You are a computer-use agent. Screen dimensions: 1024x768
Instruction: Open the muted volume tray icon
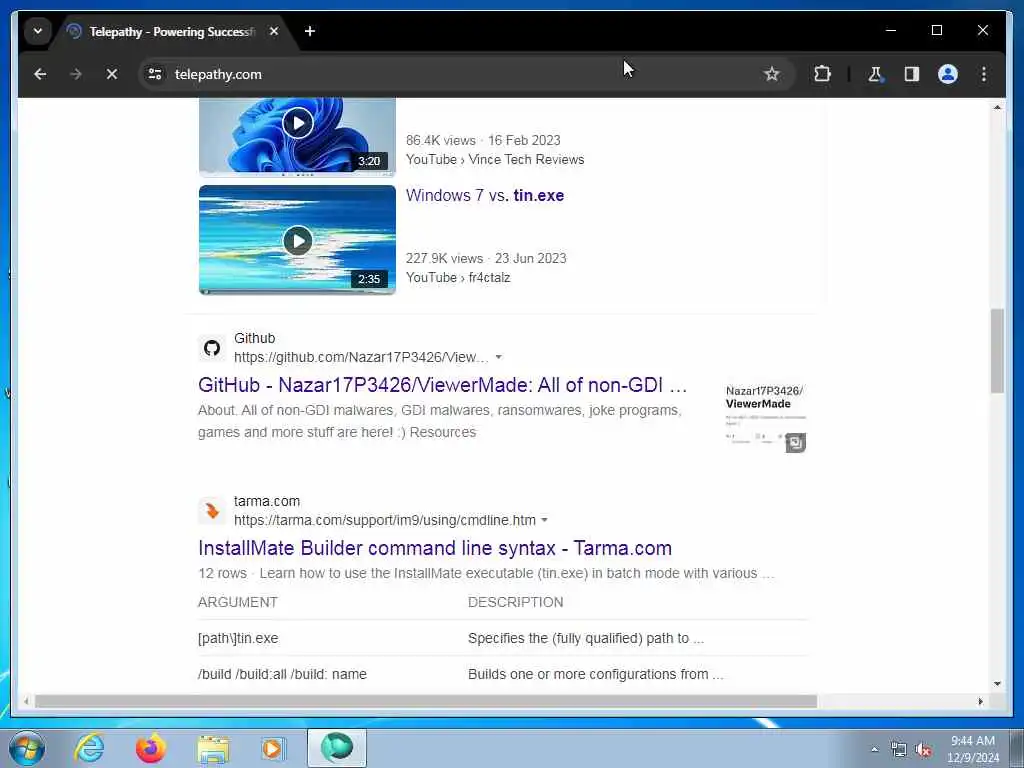point(923,750)
